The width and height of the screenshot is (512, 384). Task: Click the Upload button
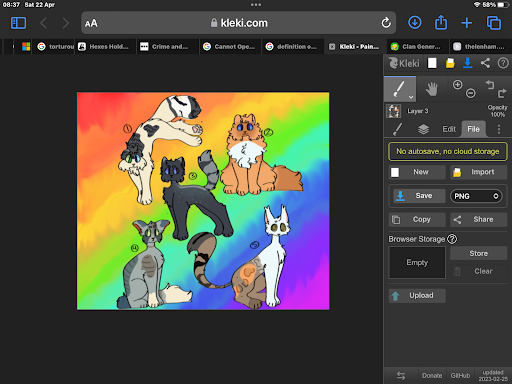pyautogui.click(x=417, y=296)
